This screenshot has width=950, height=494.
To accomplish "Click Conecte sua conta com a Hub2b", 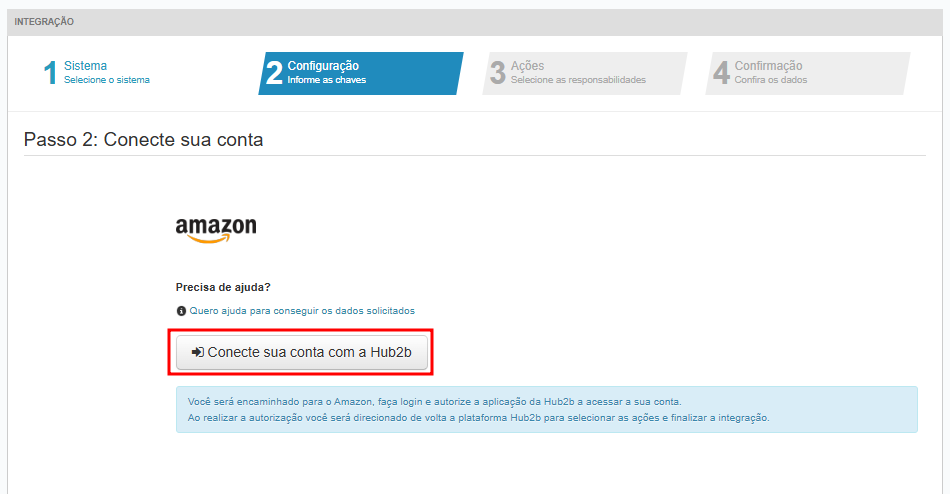I will coord(302,352).
